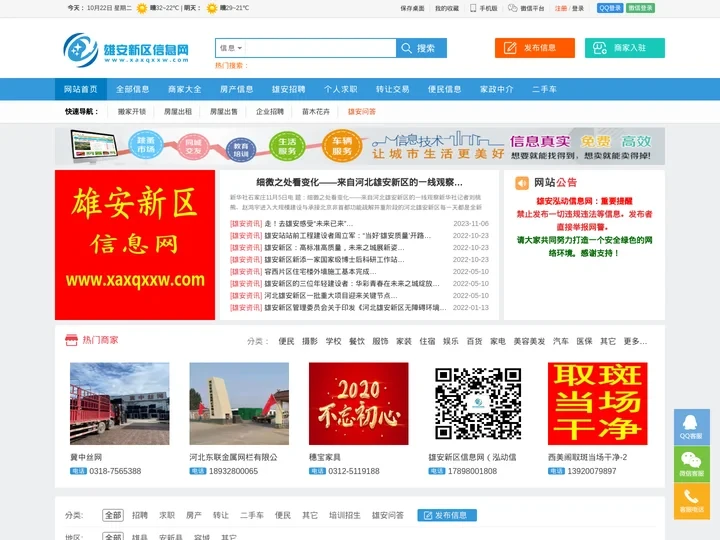Open 便民信息 in the navigation bar
720x540 pixels.
coord(444,89)
